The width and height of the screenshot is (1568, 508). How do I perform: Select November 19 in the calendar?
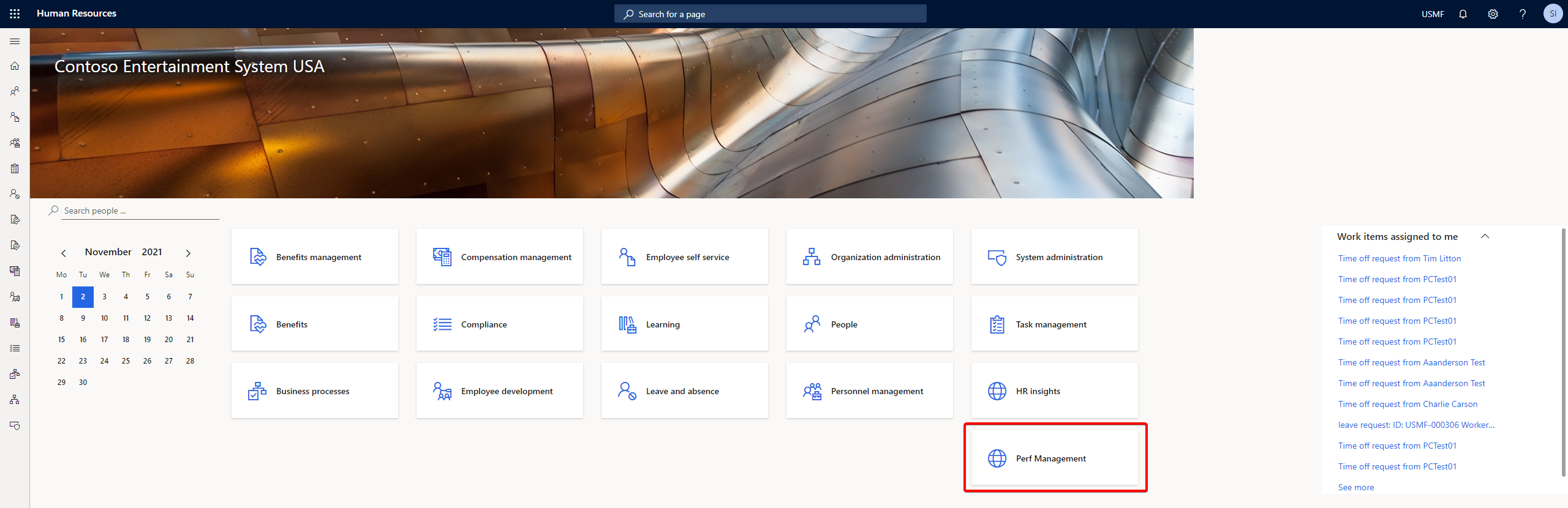click(x=147, y=340)
